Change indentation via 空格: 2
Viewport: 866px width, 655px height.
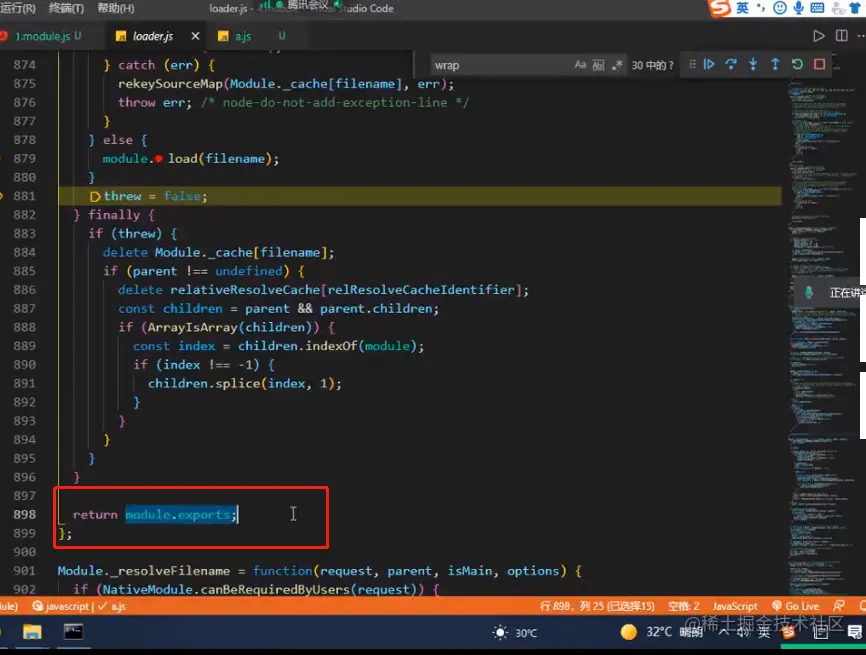pyautogui.click(x=684, y=606)
